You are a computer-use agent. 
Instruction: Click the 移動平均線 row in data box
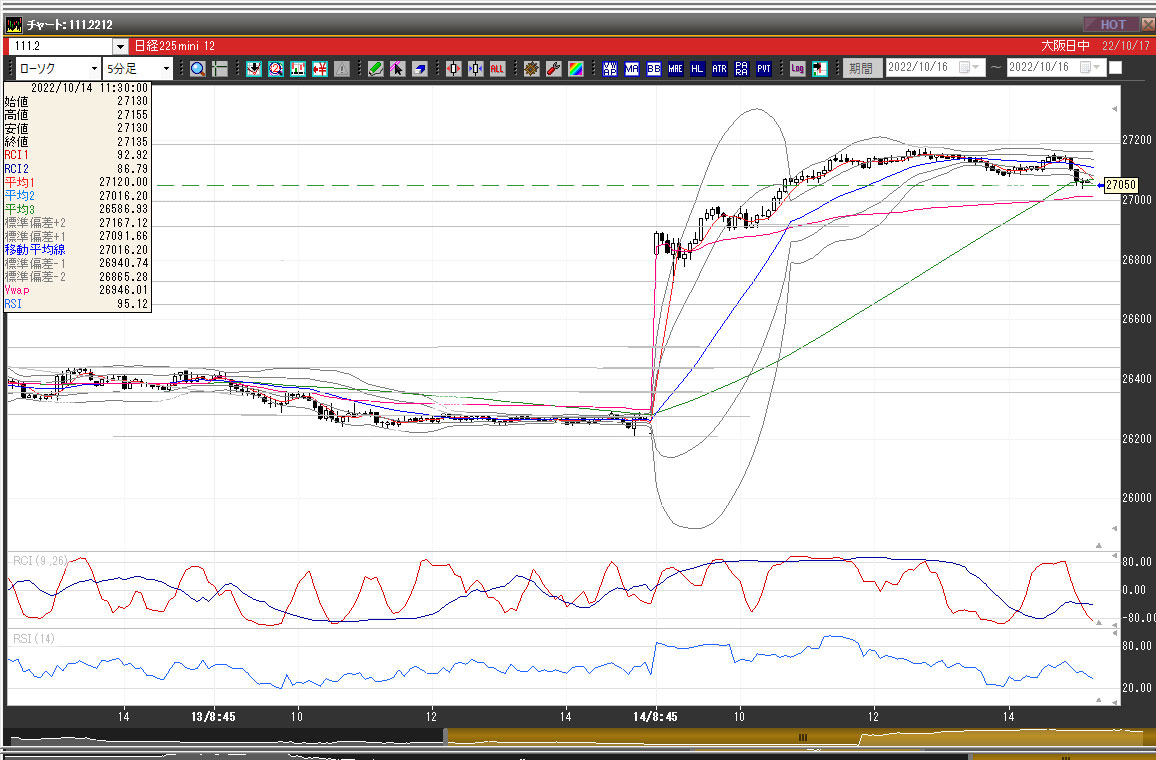point(76,250)
